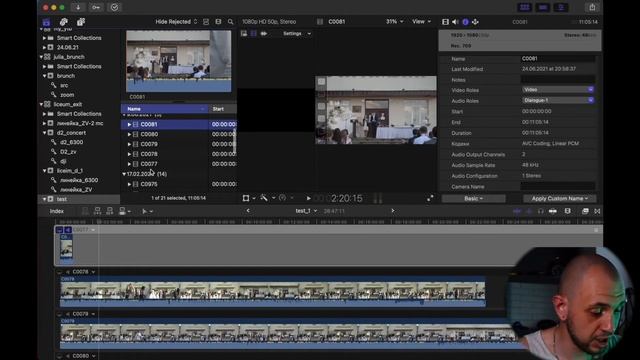Go back in timeline history arrow
Viewport: 640px width, 360px height.
coord(248,211)
